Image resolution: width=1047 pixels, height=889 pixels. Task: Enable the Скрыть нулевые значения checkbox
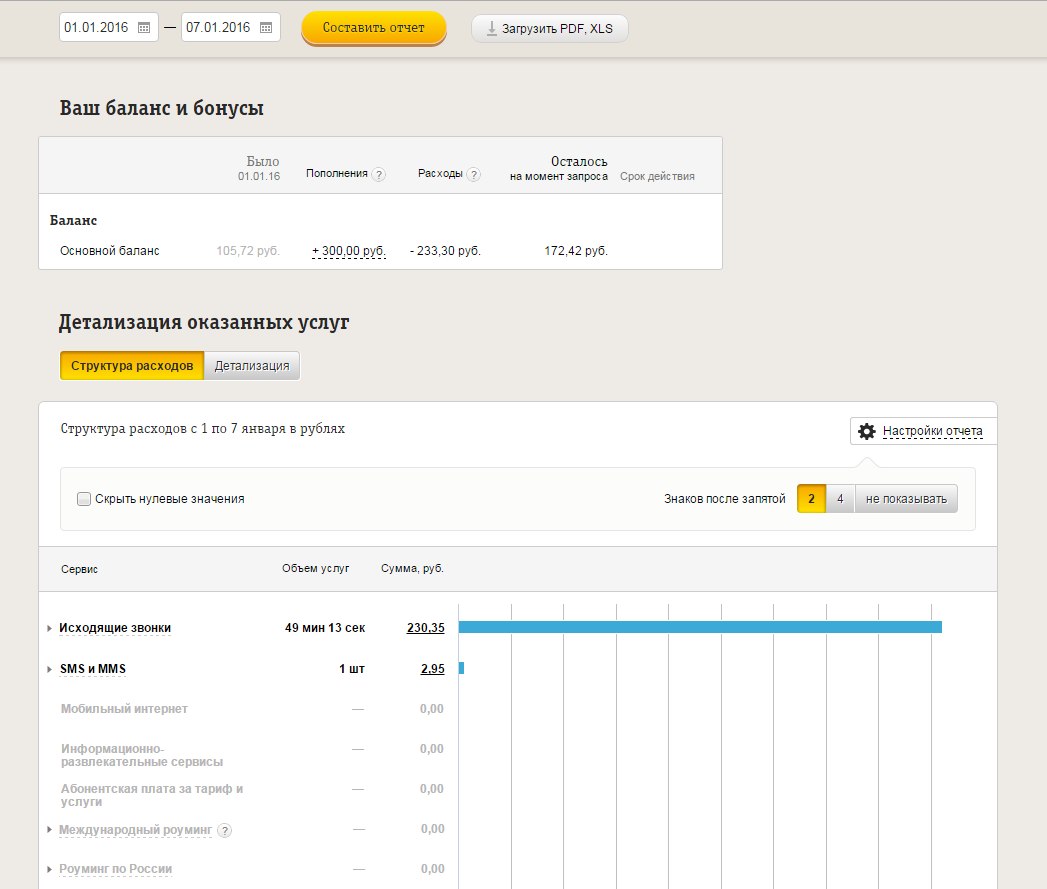85,498
